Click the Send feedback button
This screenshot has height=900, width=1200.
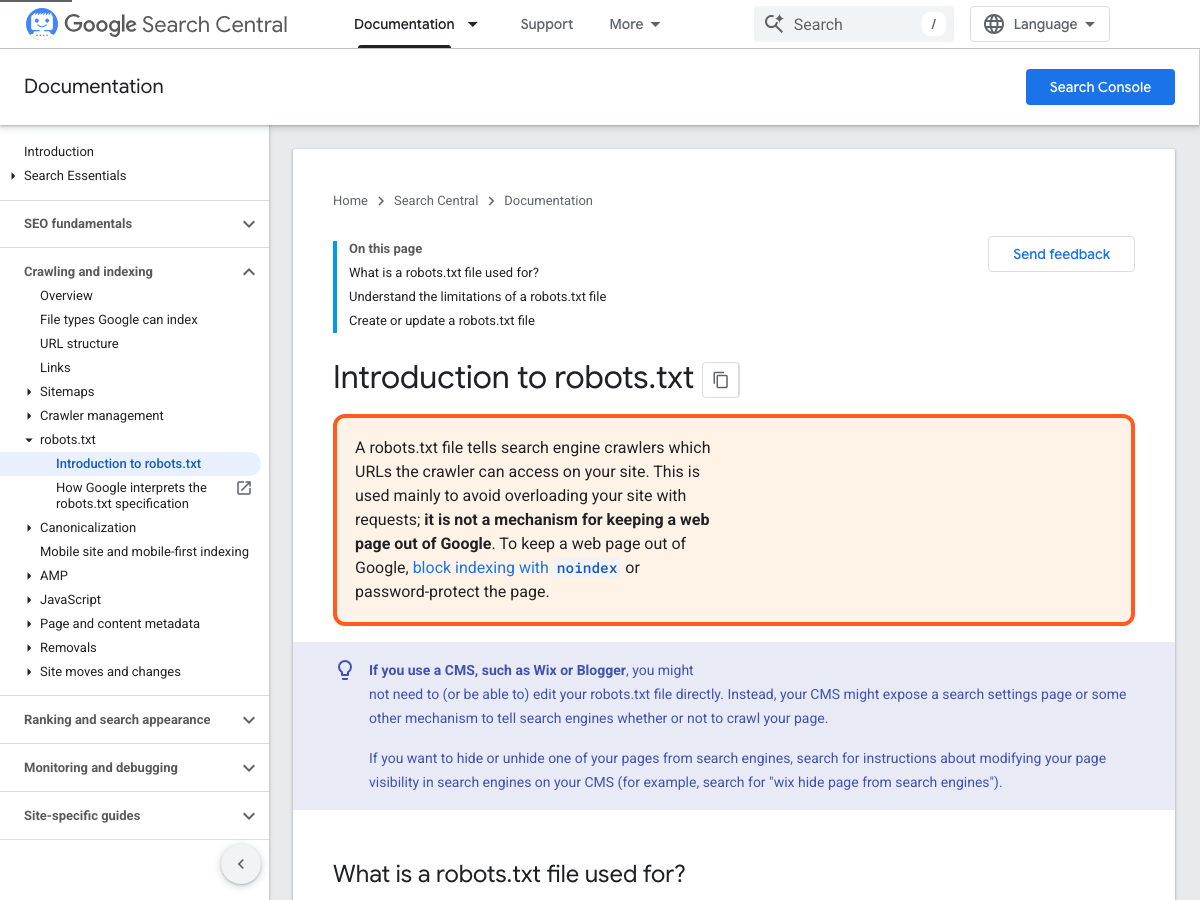point(1061,254)
